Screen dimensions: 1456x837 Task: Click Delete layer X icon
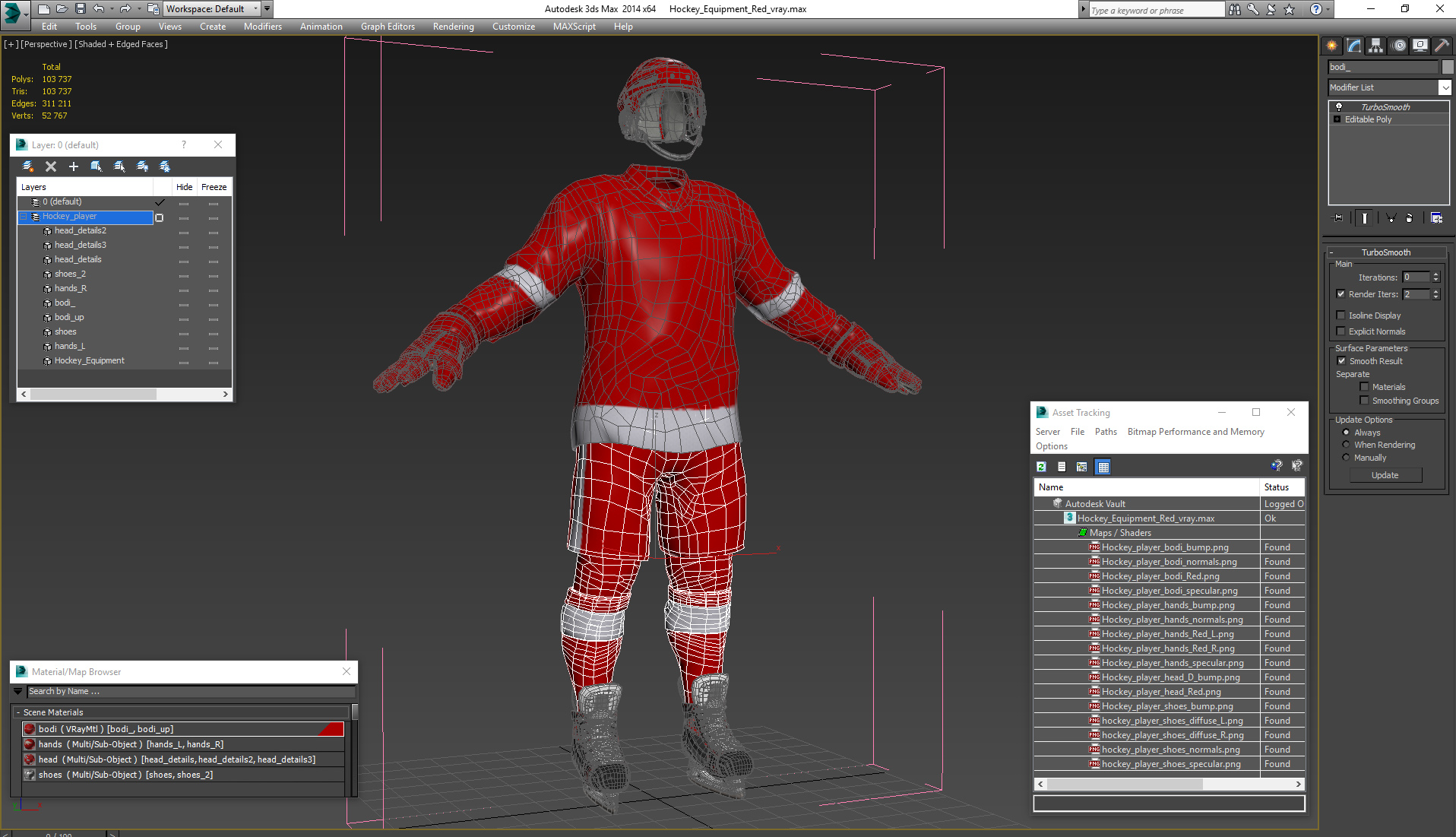[x=51, y=166]
